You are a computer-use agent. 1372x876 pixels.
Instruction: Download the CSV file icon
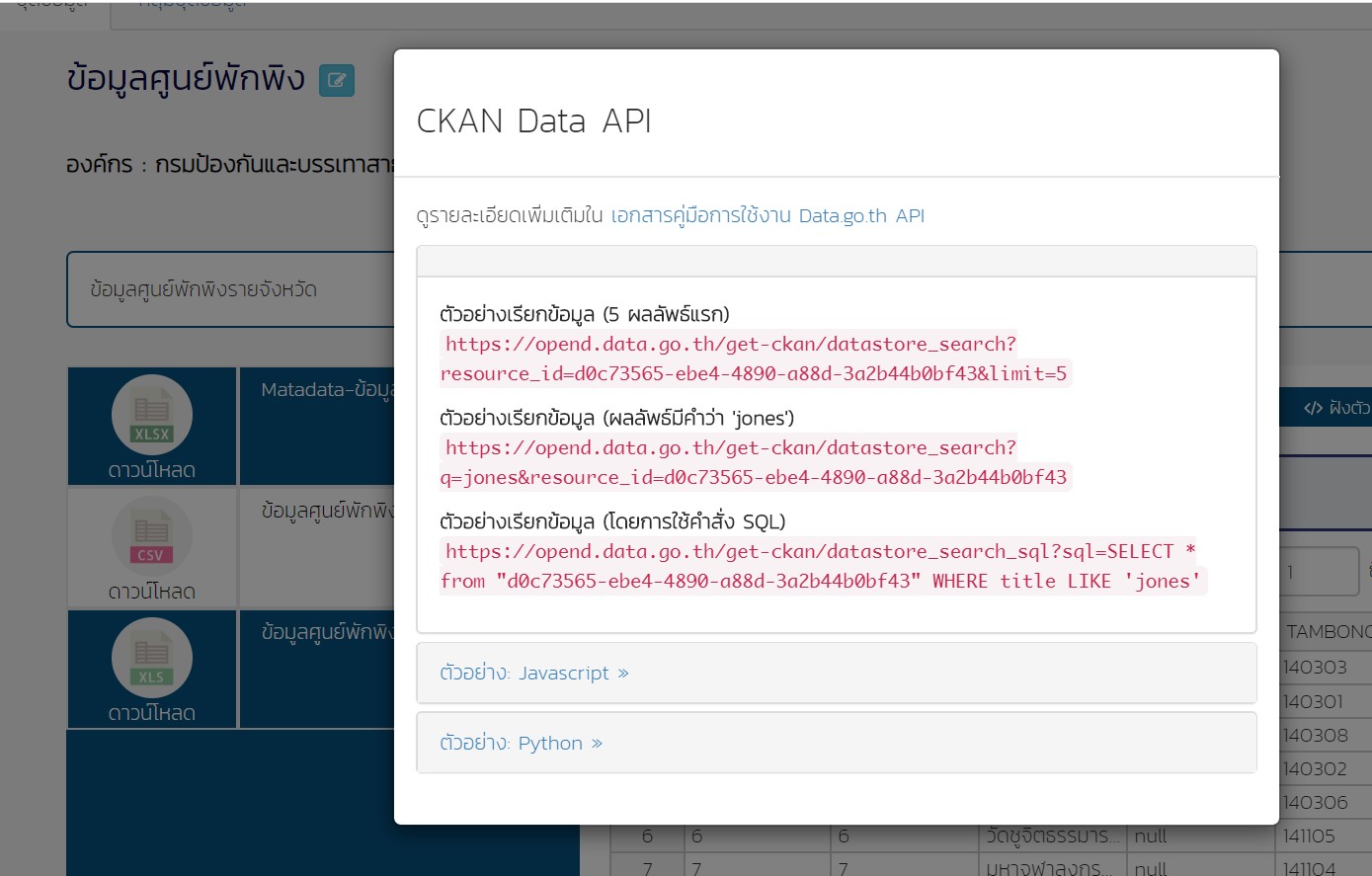(152, 536)
